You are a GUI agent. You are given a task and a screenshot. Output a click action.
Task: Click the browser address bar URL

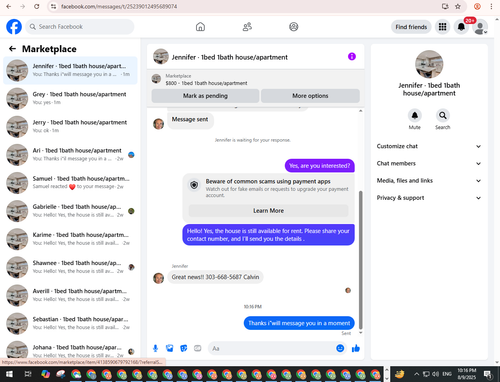coord(119,6)
